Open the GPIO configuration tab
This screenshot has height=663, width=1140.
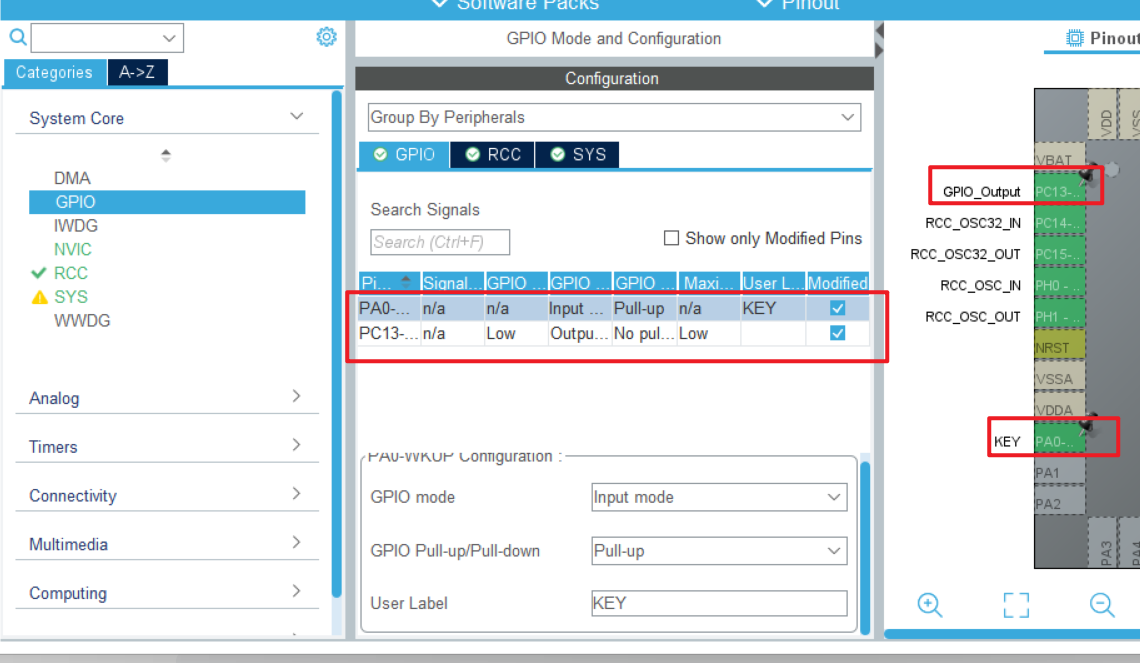click(404, 154)
